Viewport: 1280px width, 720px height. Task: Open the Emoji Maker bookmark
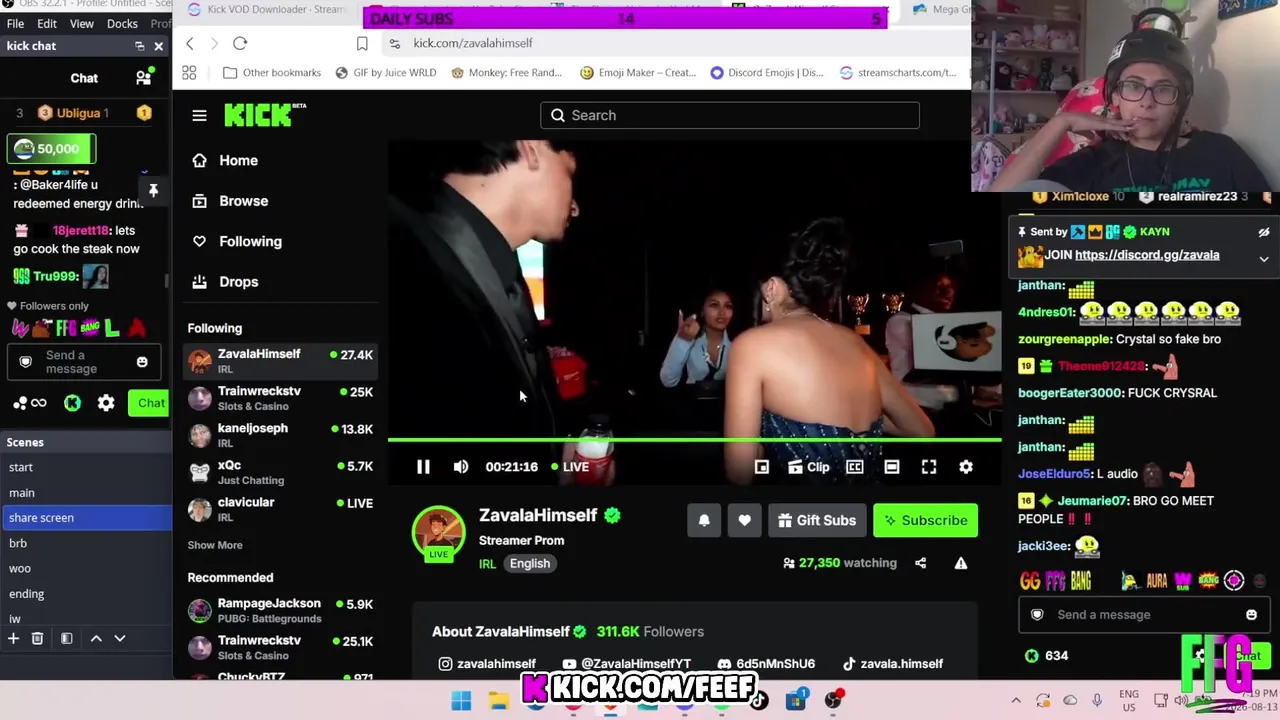tap(637, 72)
